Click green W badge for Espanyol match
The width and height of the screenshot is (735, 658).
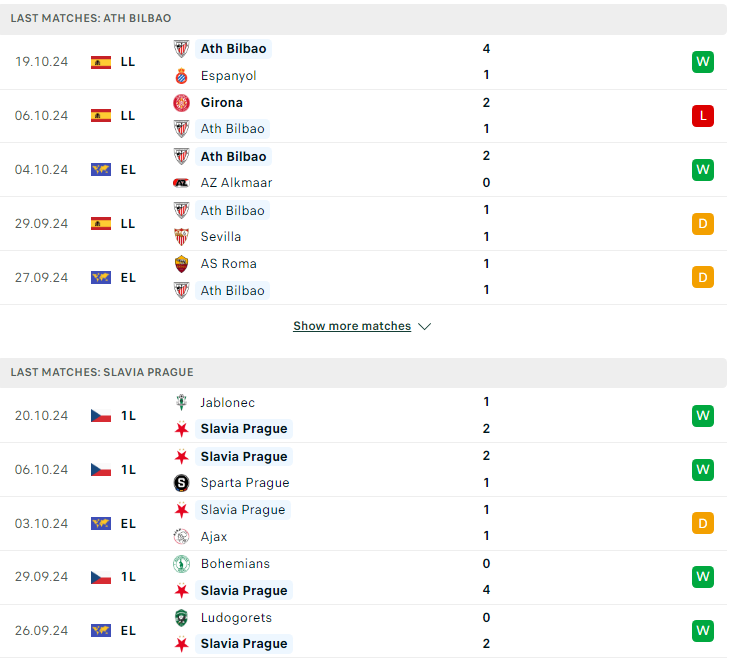point(703,62)
